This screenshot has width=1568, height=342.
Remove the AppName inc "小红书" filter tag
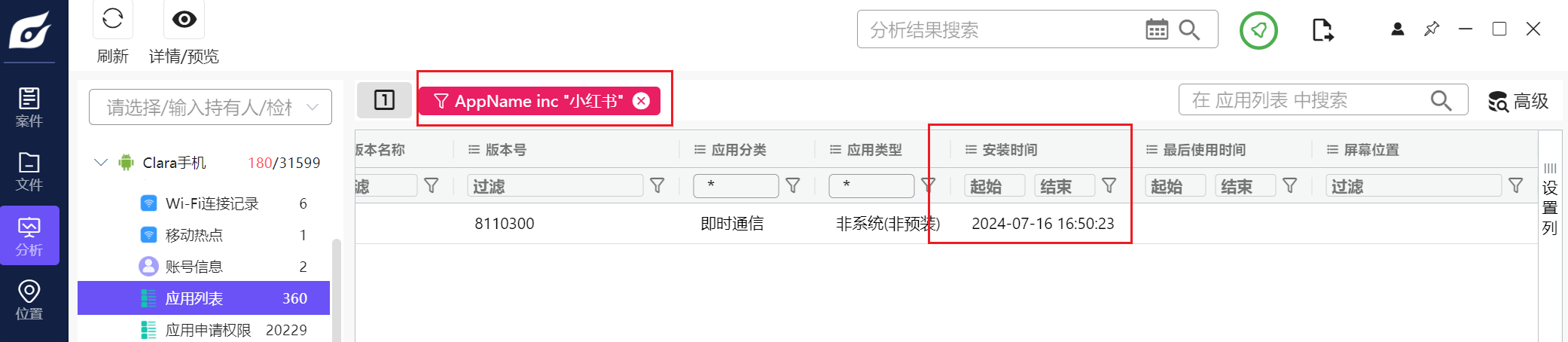click(x=641, y=101)
